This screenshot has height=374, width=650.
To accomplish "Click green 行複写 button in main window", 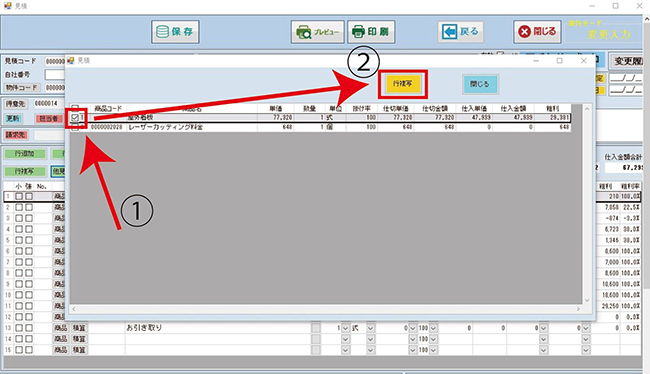I will (25, 171).
